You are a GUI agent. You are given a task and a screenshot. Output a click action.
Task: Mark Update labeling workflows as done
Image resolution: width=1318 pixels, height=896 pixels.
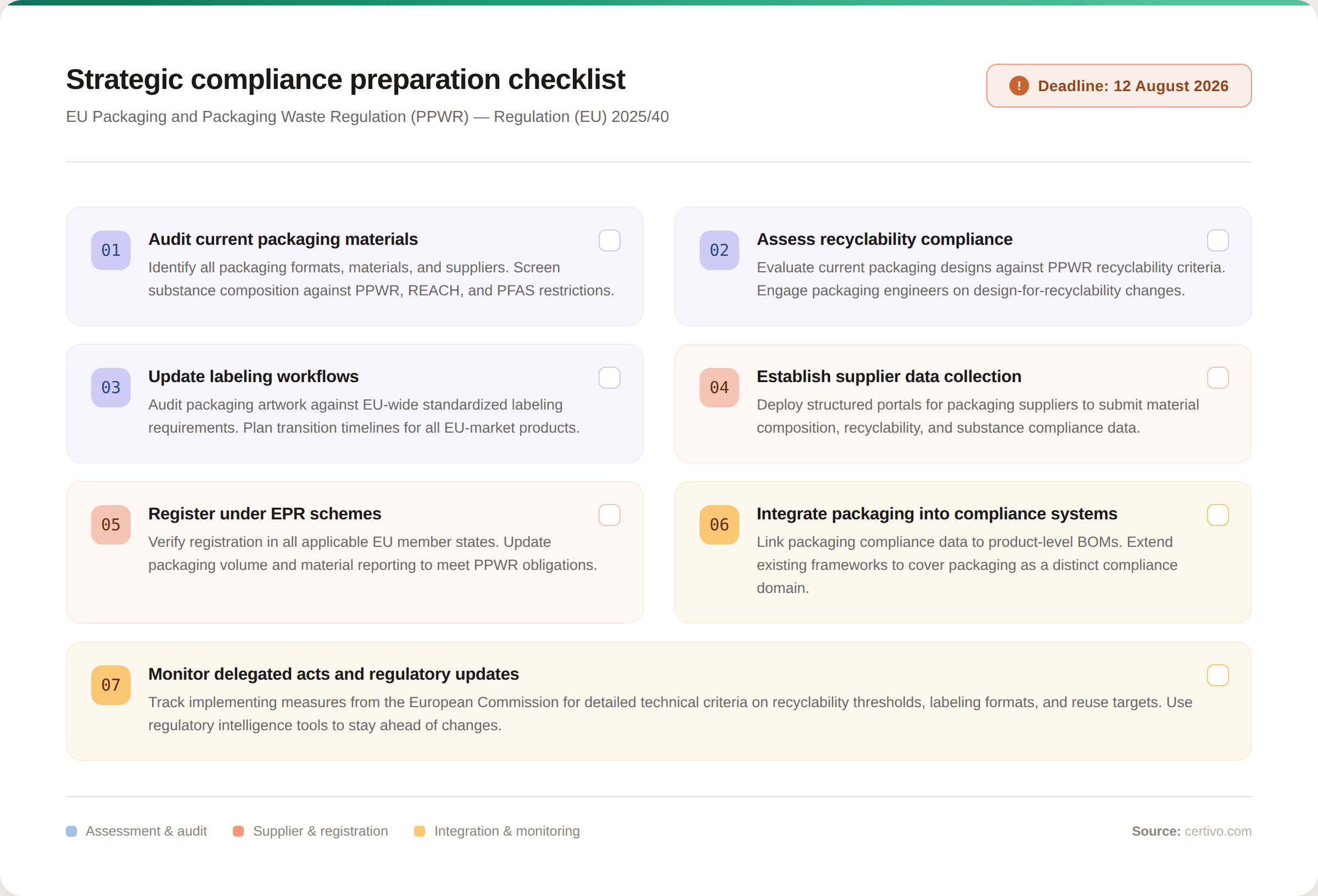(610, 378)
